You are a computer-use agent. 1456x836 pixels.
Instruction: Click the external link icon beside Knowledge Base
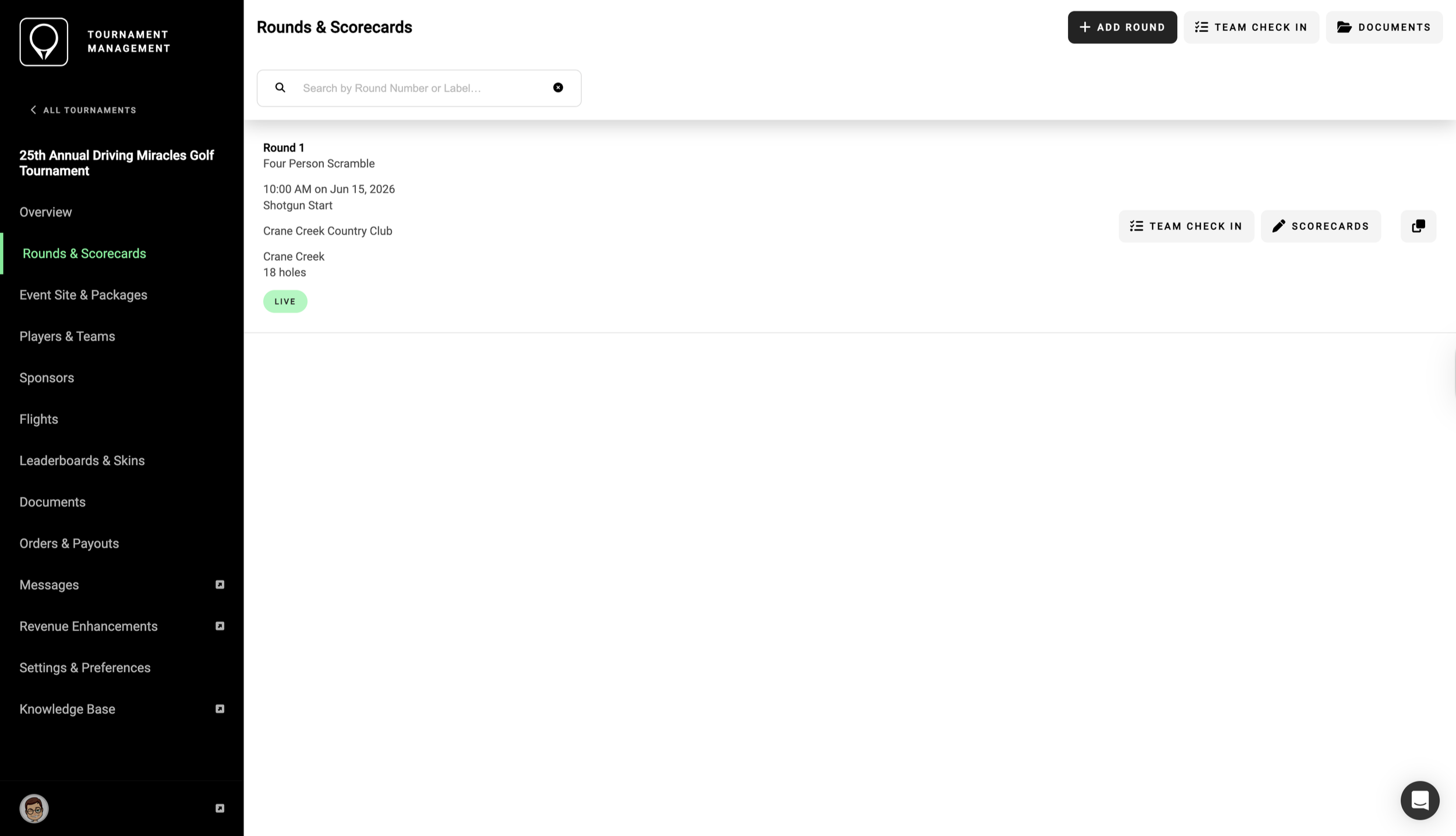220,709
